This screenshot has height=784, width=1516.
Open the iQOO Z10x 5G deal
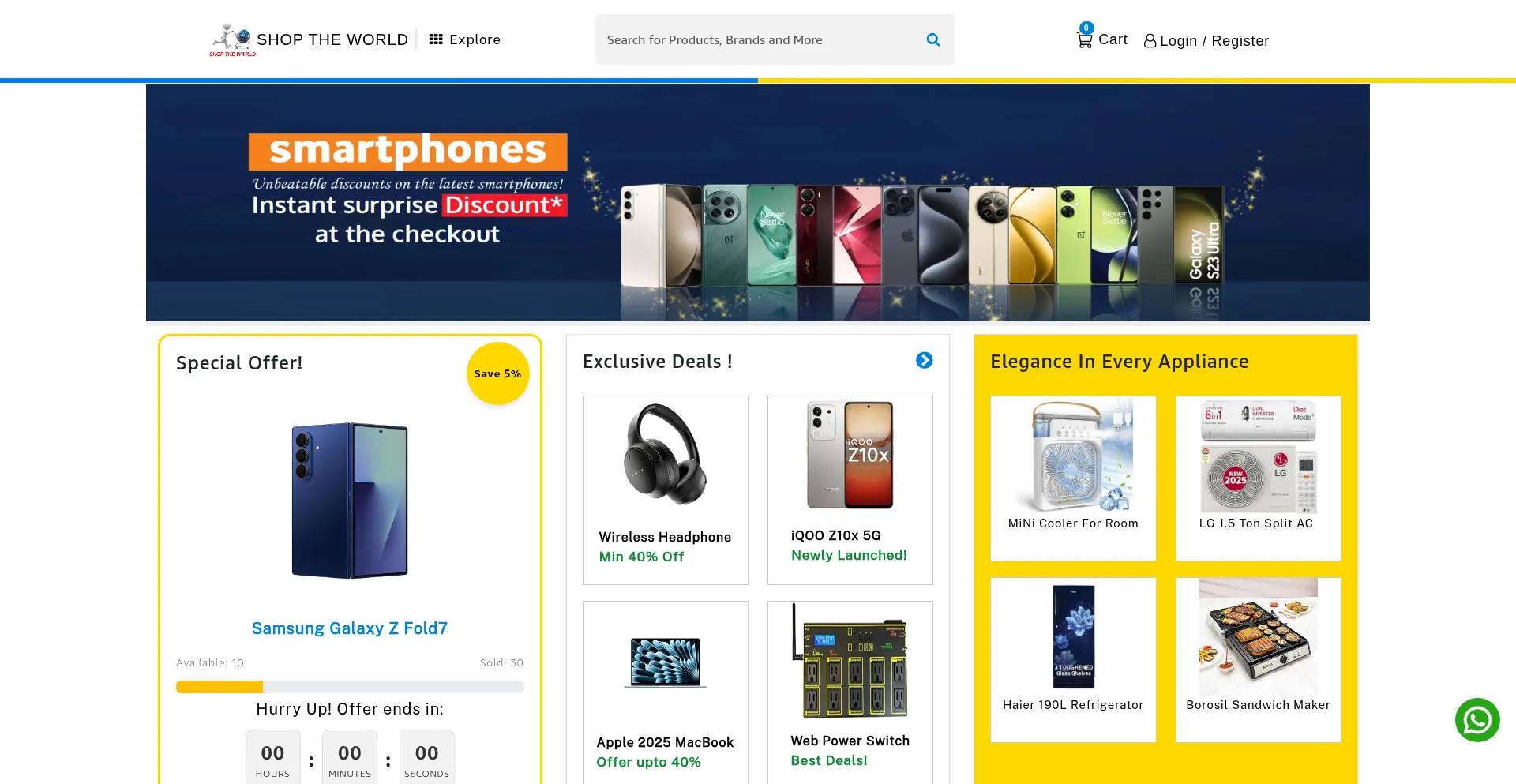click(x=850, y=490)
